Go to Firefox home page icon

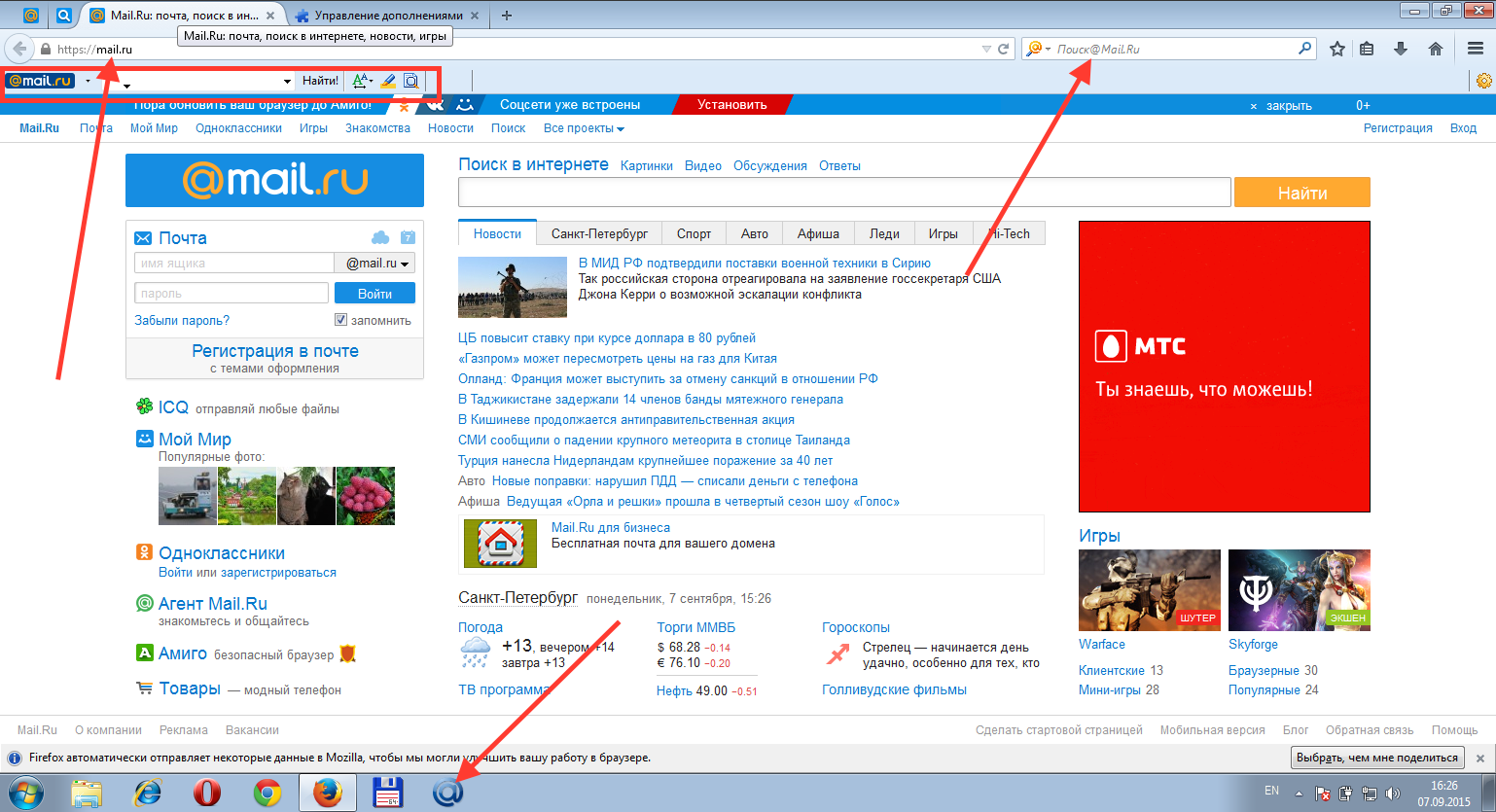(x=1435, y=49)
